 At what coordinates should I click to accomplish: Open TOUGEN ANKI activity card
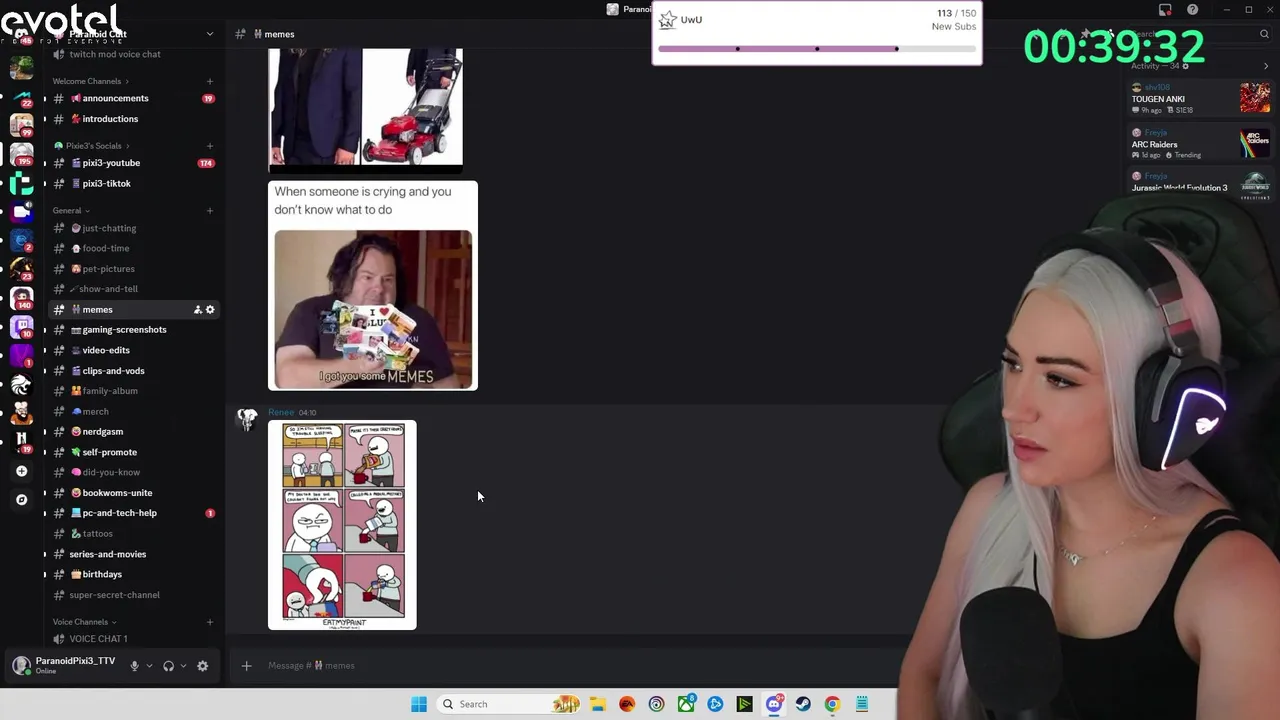coord(1200,99)
